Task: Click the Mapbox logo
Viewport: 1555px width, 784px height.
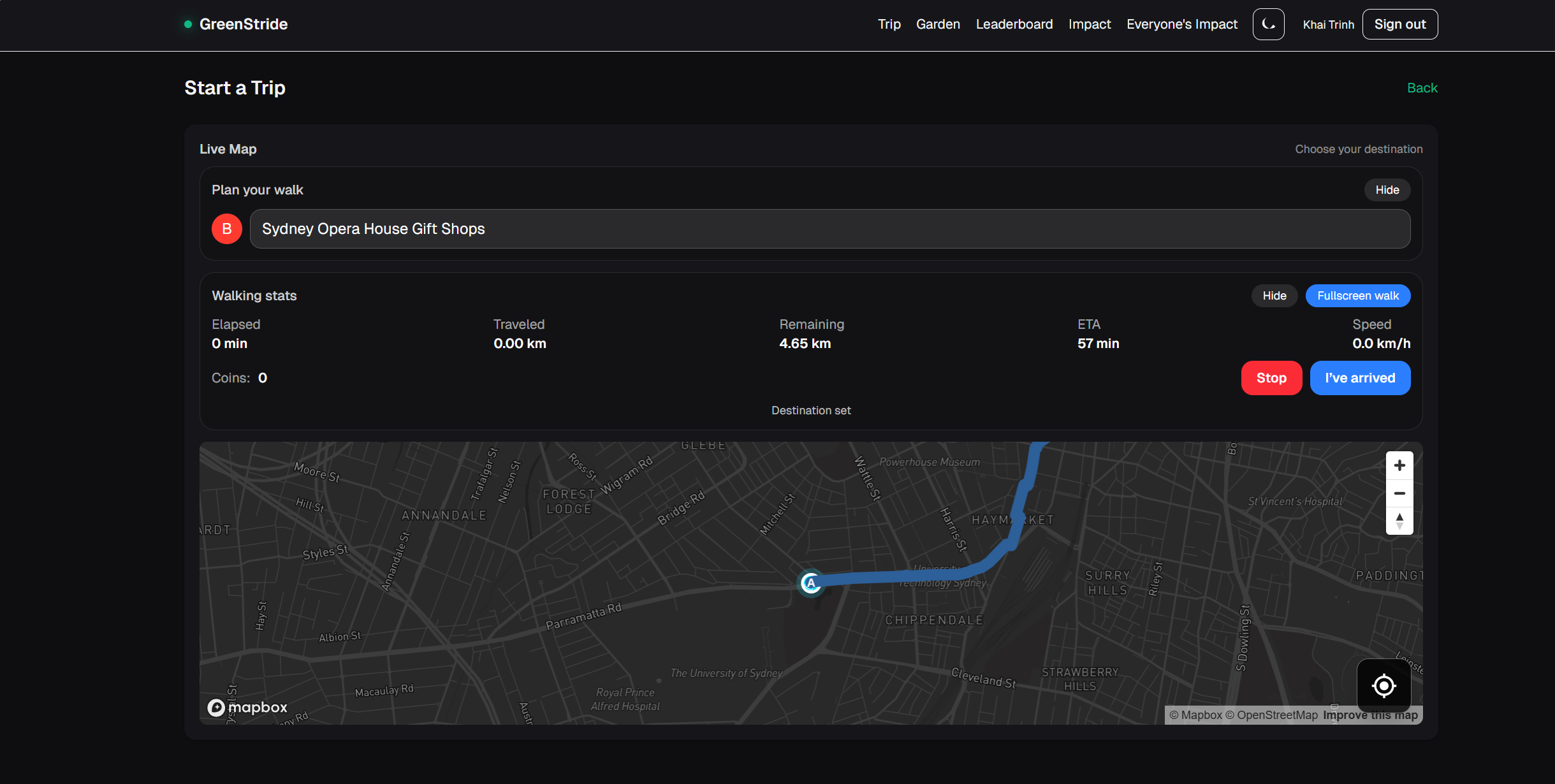Action: tap(247, 708)
